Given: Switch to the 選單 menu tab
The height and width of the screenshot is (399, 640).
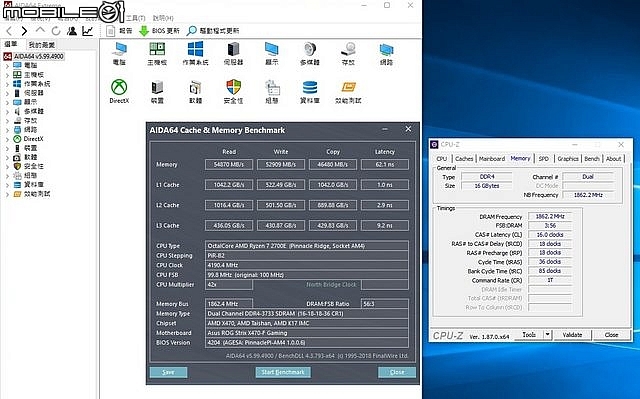Looking at the screenshot, I should tap(11, 44).
